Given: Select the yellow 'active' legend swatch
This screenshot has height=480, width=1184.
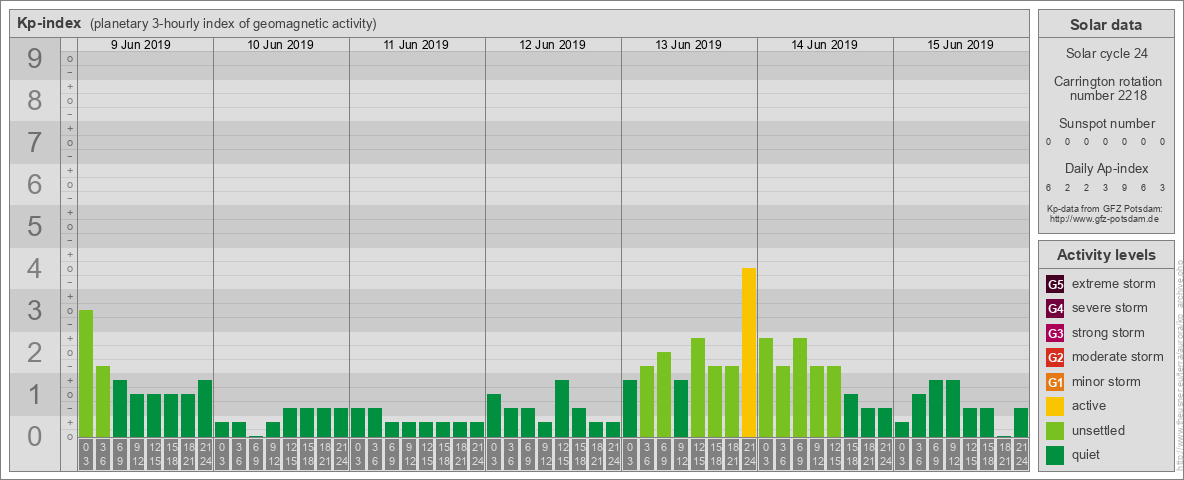Looking at the screenshot, I should tap(1055, 406).
